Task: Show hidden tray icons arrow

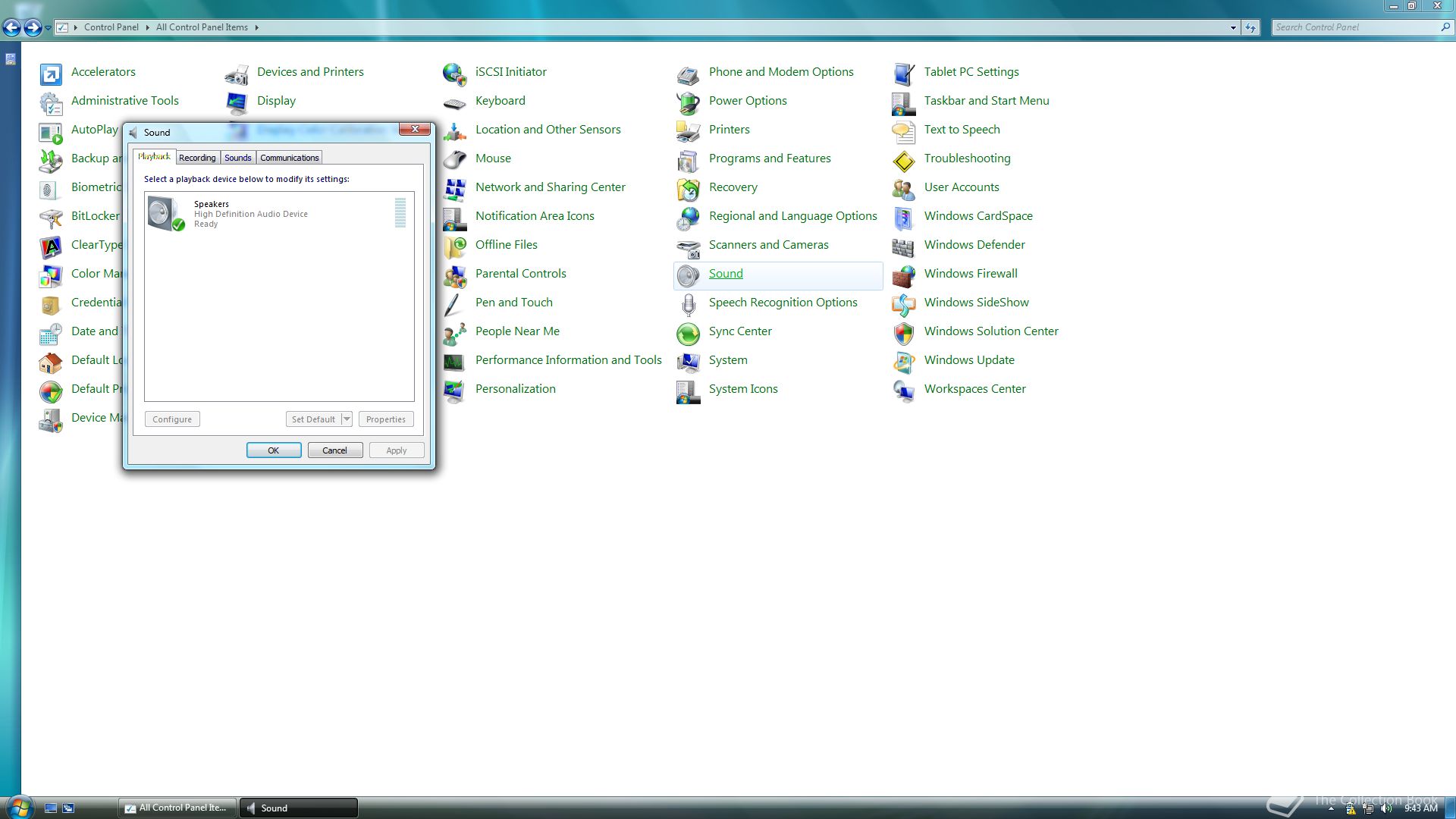Action: coord(1331,809)
